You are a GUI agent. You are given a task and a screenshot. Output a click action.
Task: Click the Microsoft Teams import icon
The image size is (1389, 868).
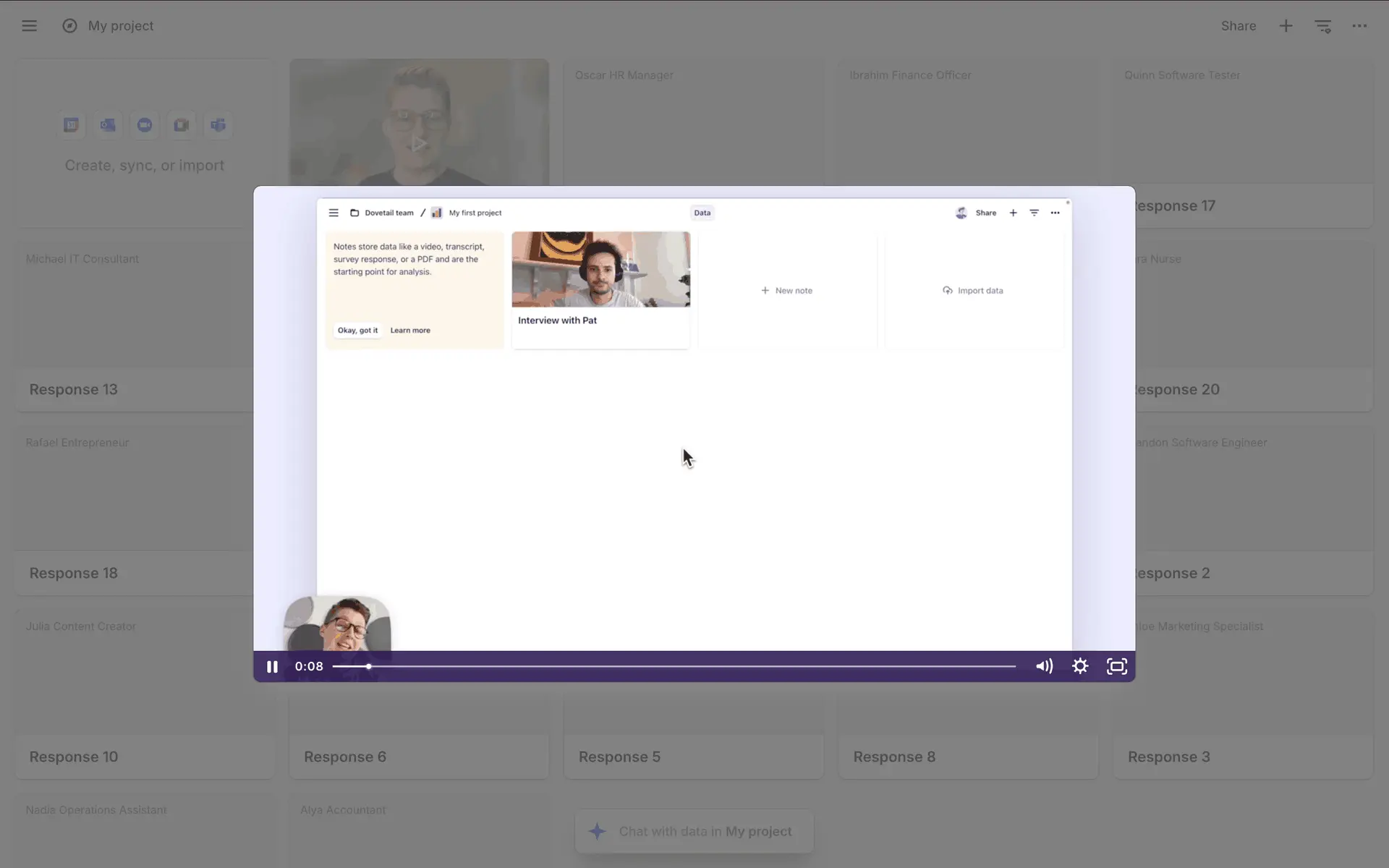tap(218, 125)
